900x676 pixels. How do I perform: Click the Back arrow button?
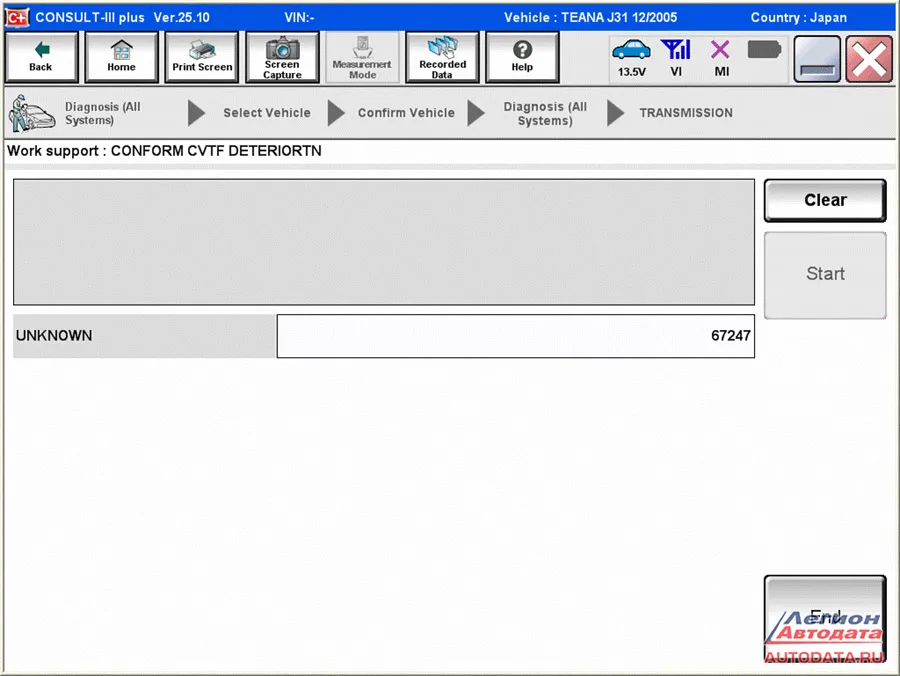coord(41,57)
